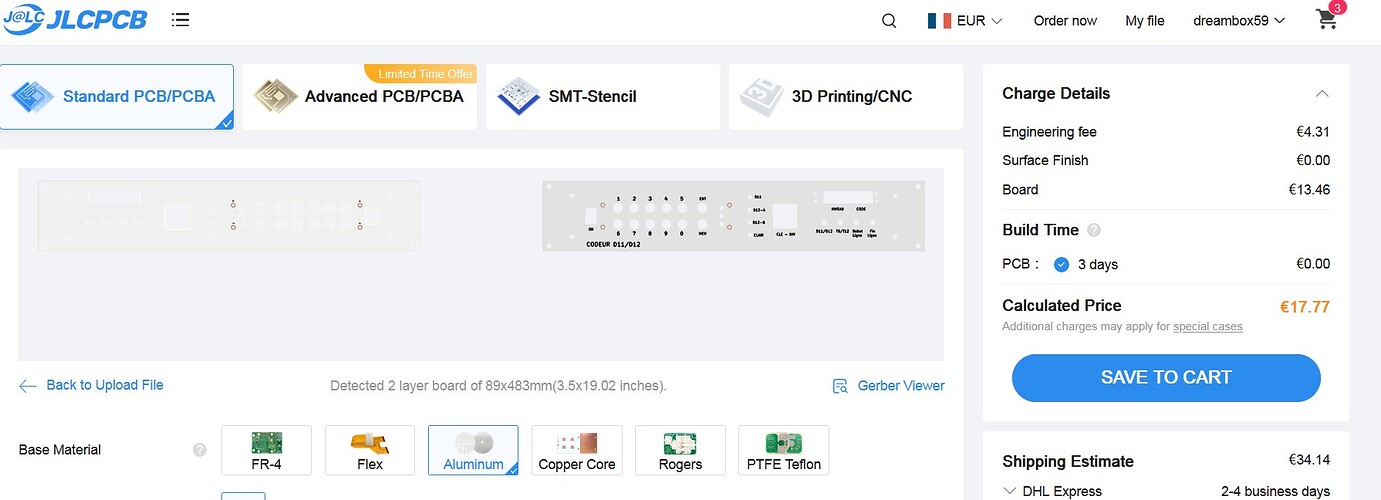1381x500 pixels.
Task: Click the SAVE TO CART button
Action: (1166, 378)
